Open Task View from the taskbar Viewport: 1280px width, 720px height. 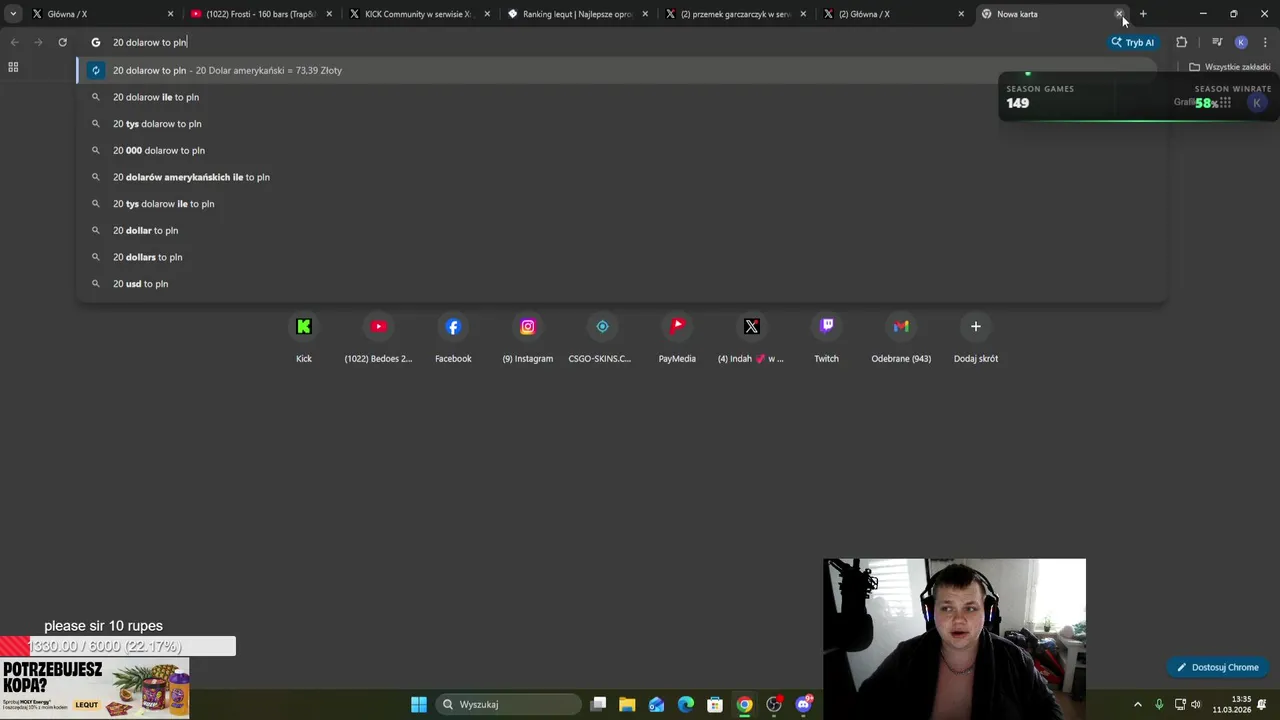598,704
